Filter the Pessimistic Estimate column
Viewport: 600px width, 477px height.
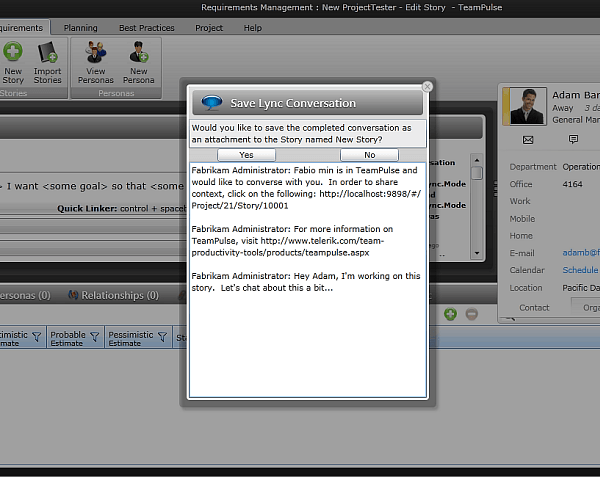click(162, 337)
